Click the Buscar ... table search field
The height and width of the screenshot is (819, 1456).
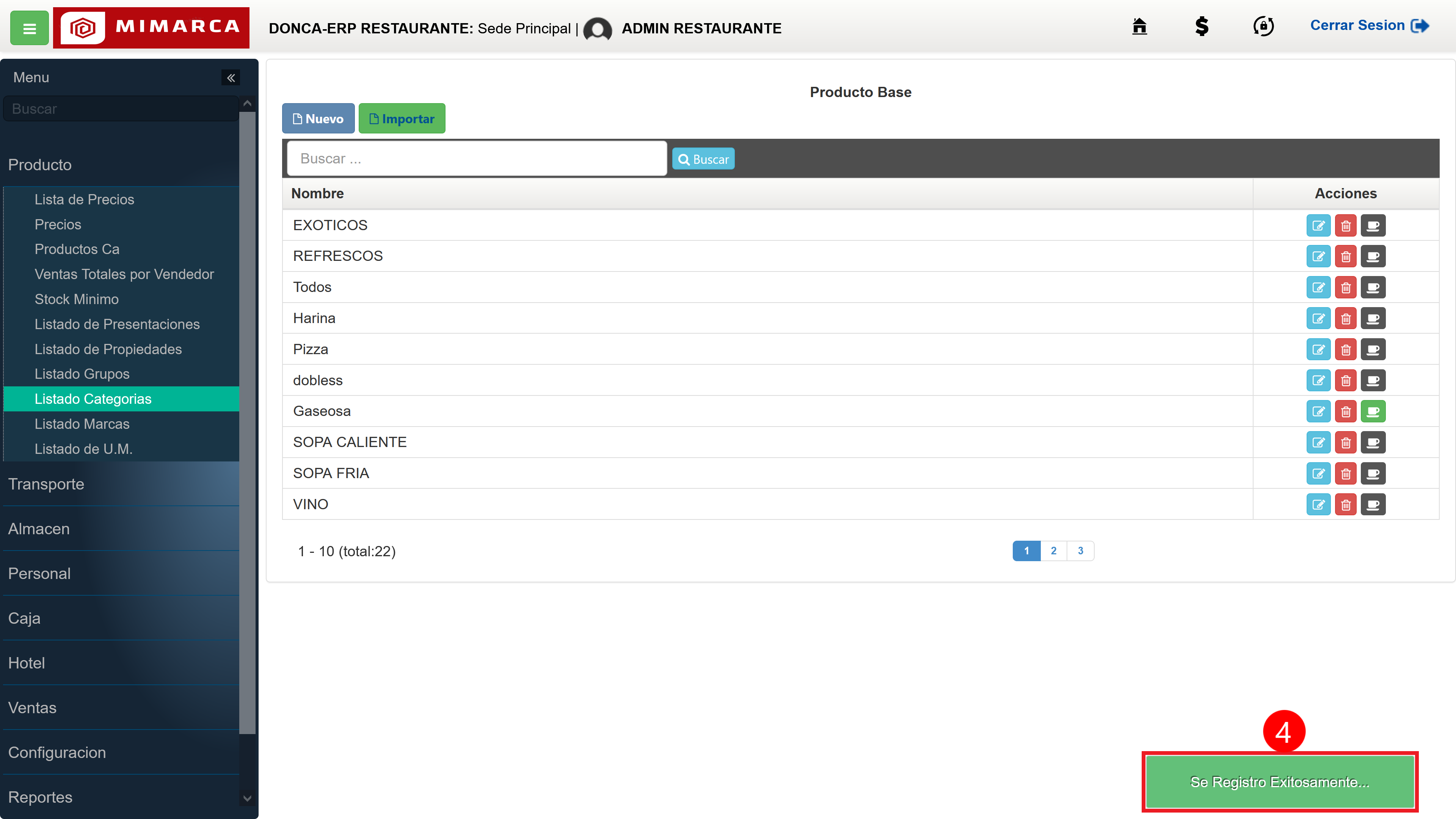click(x=477, y=159)
